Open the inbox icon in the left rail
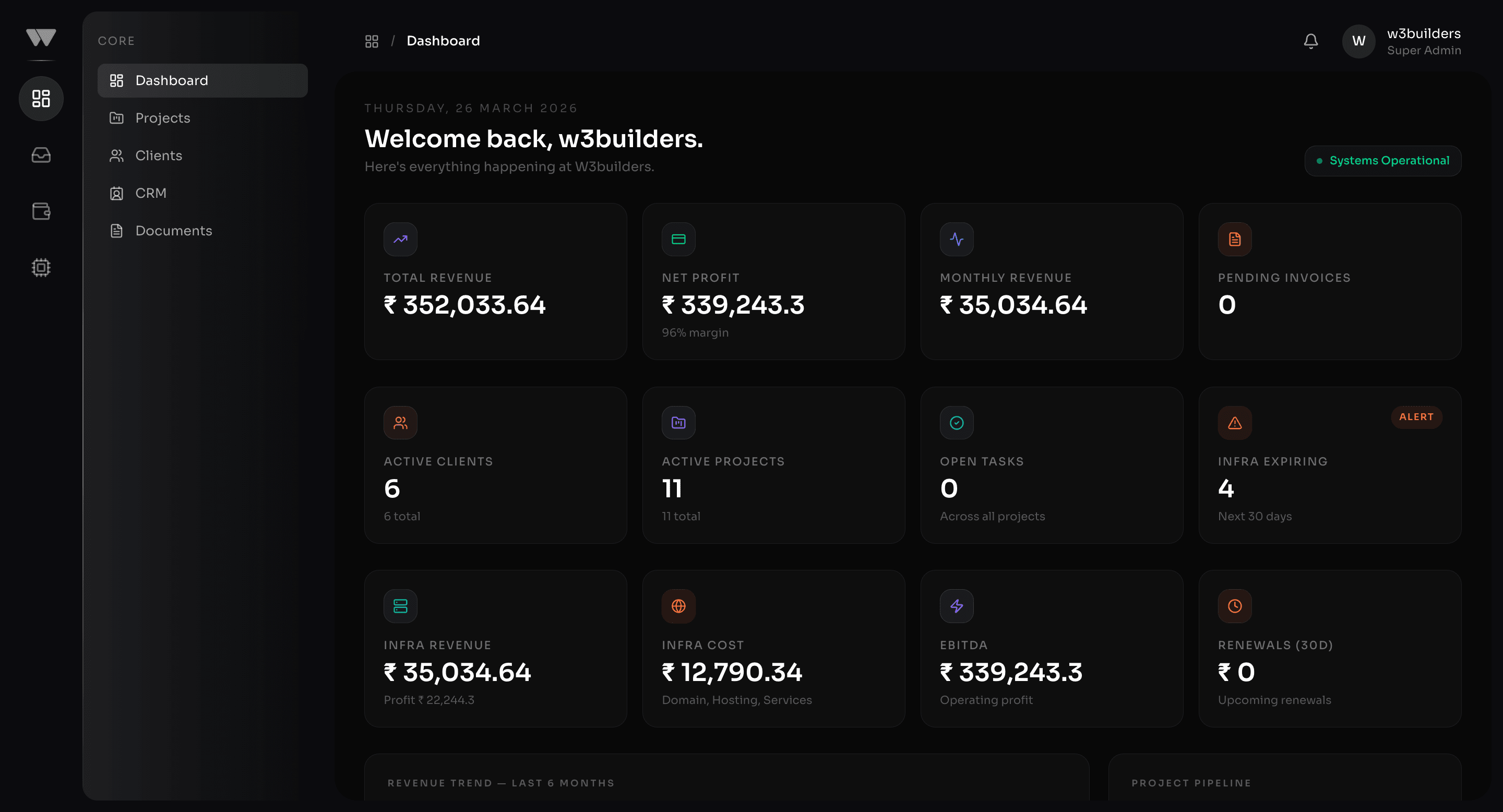The width and height of the screenshot is (1503, 812). 40,154
